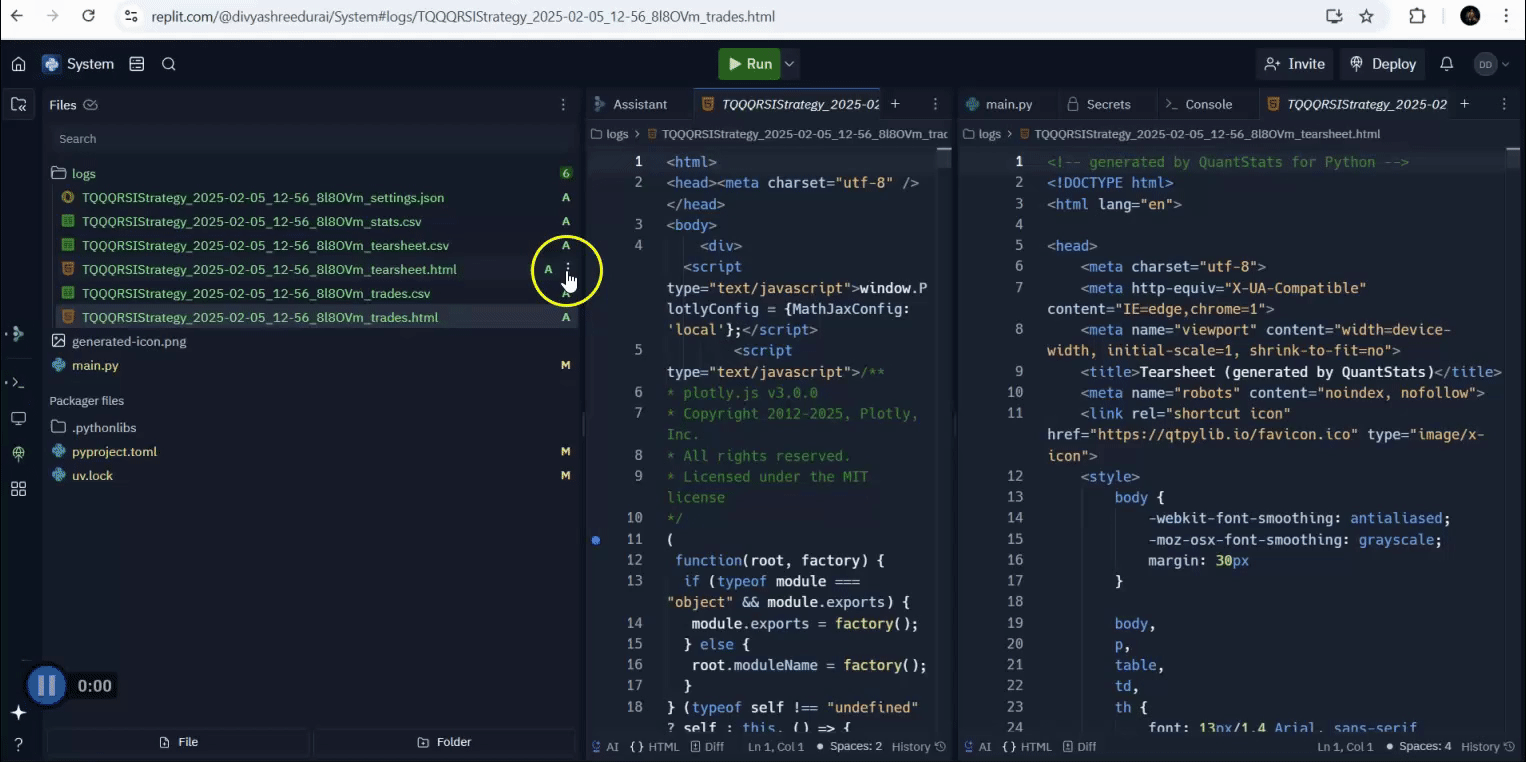1526x762 pixels.
Task: Click the Deploy button
Action: tap(1384, 64)
